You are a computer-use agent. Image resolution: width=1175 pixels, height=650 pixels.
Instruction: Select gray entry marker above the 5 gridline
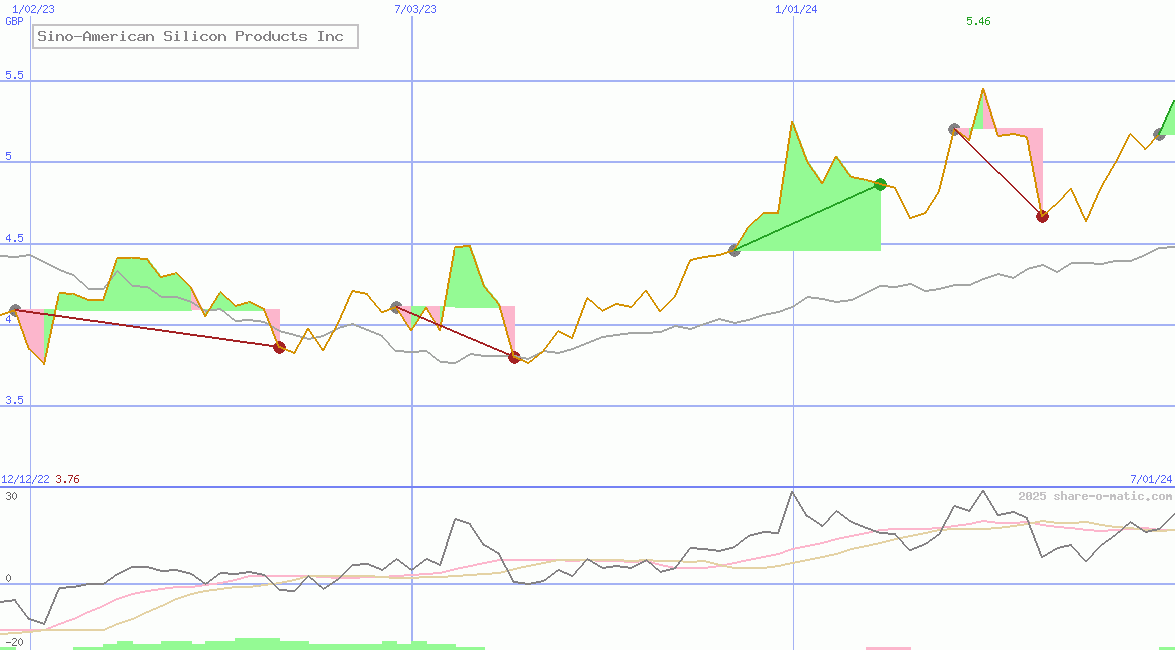click(954, 129)
